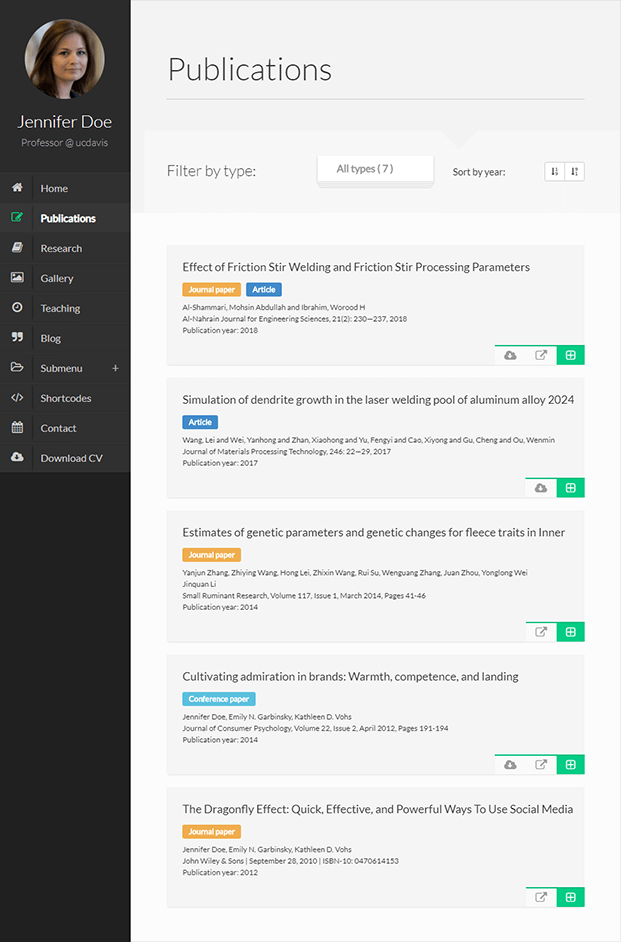Viewport: 621px width, 942px height.
Task: Open the Download CV cloud icon
Action: coord(16,458)
